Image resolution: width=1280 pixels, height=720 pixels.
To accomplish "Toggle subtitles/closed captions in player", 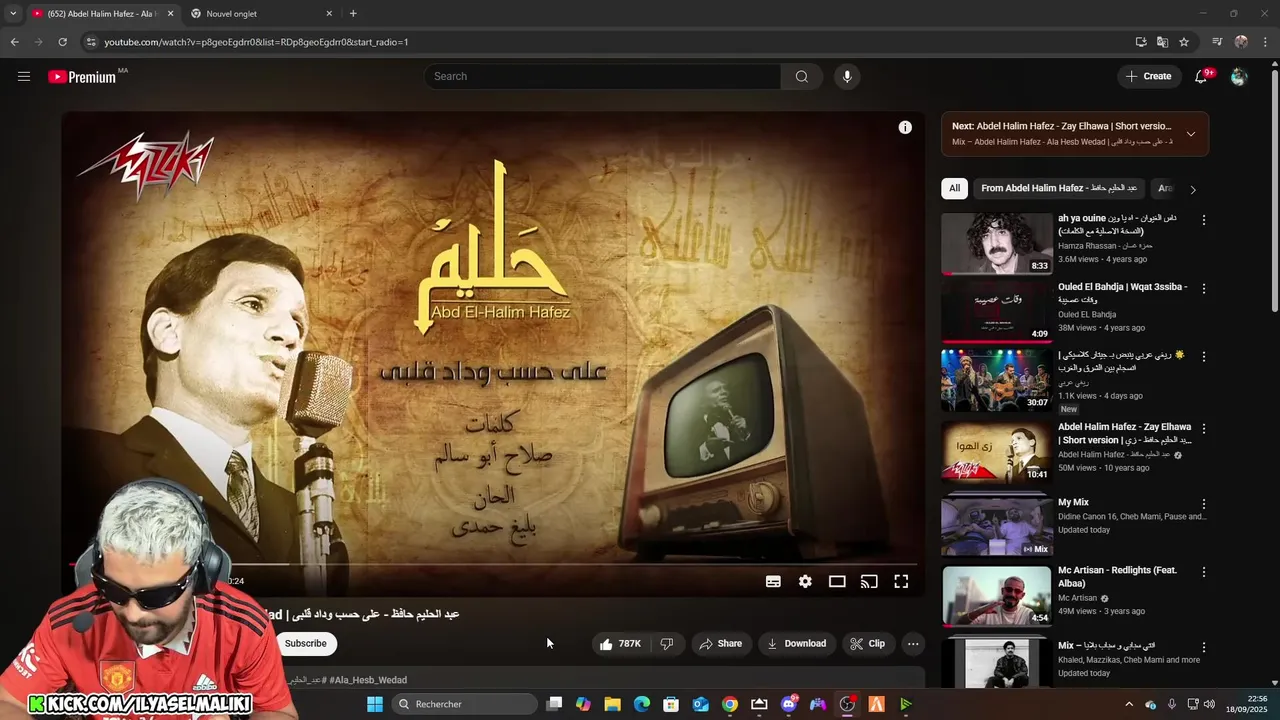I will [x=773, y=581].
